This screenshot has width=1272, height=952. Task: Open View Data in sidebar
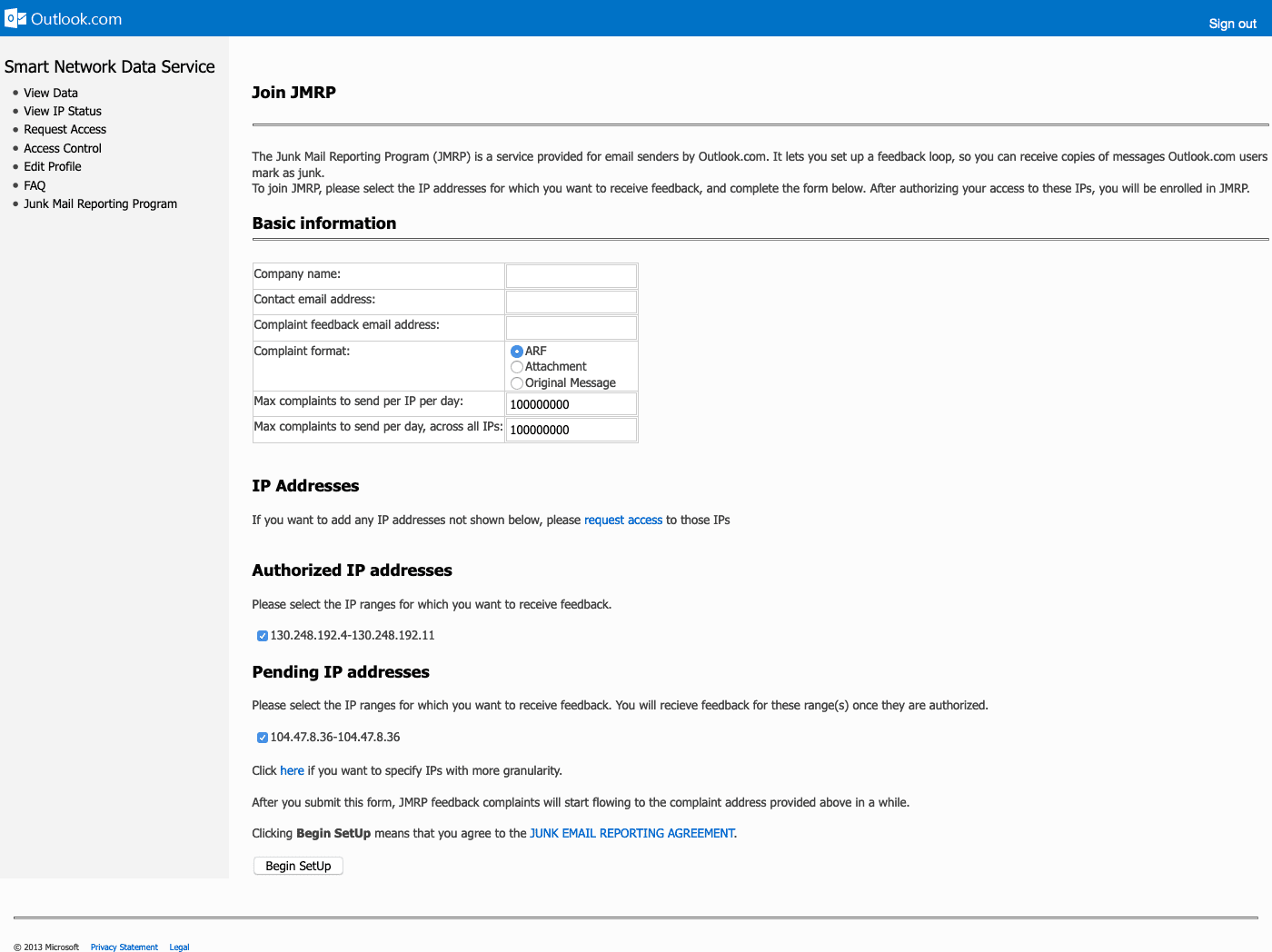click(x=51, y=93)
